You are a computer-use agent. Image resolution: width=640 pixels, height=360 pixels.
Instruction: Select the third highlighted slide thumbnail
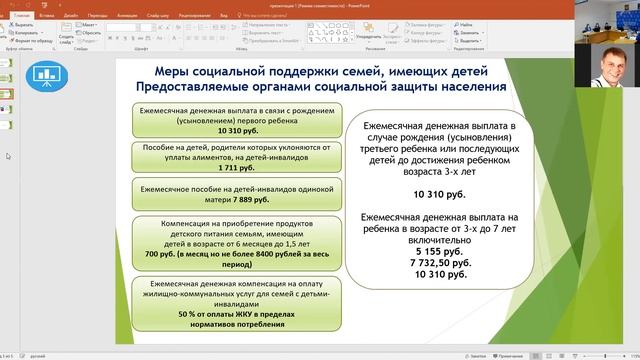coord(6,94)
